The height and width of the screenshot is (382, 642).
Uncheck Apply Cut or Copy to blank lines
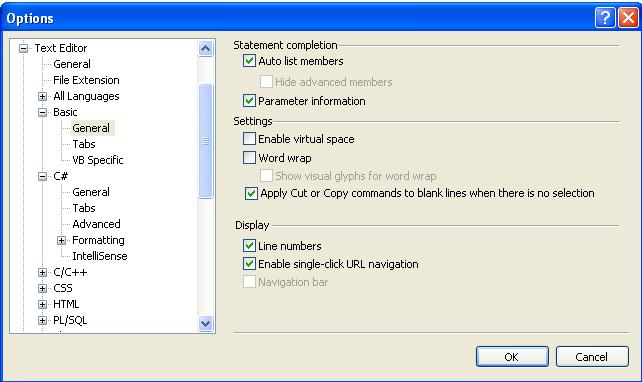click(x=251, y=193)
